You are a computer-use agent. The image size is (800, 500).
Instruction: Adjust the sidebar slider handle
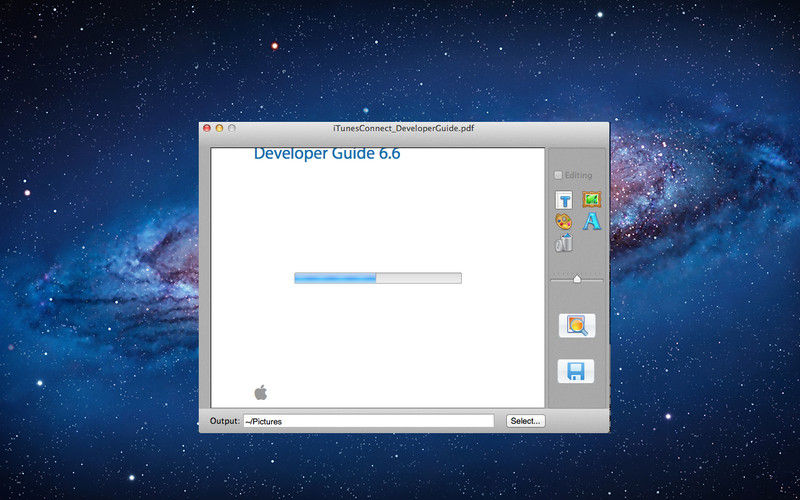[x=577, y=279]
